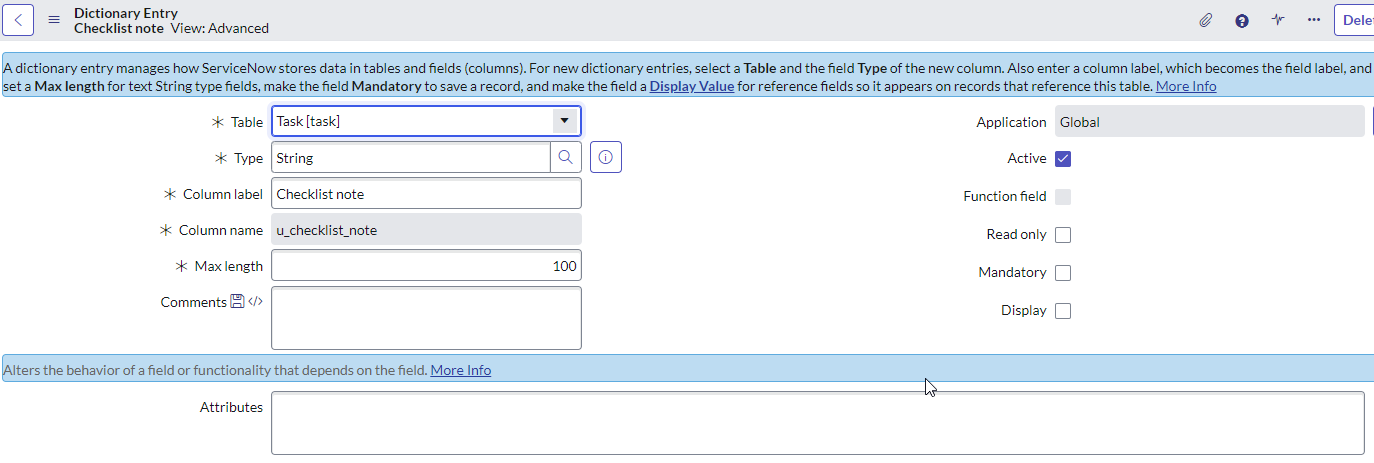The width and height of the screenshot is (1374, 463).
Task: Click the info icon beside Type
Action: (x=605, y=158)
